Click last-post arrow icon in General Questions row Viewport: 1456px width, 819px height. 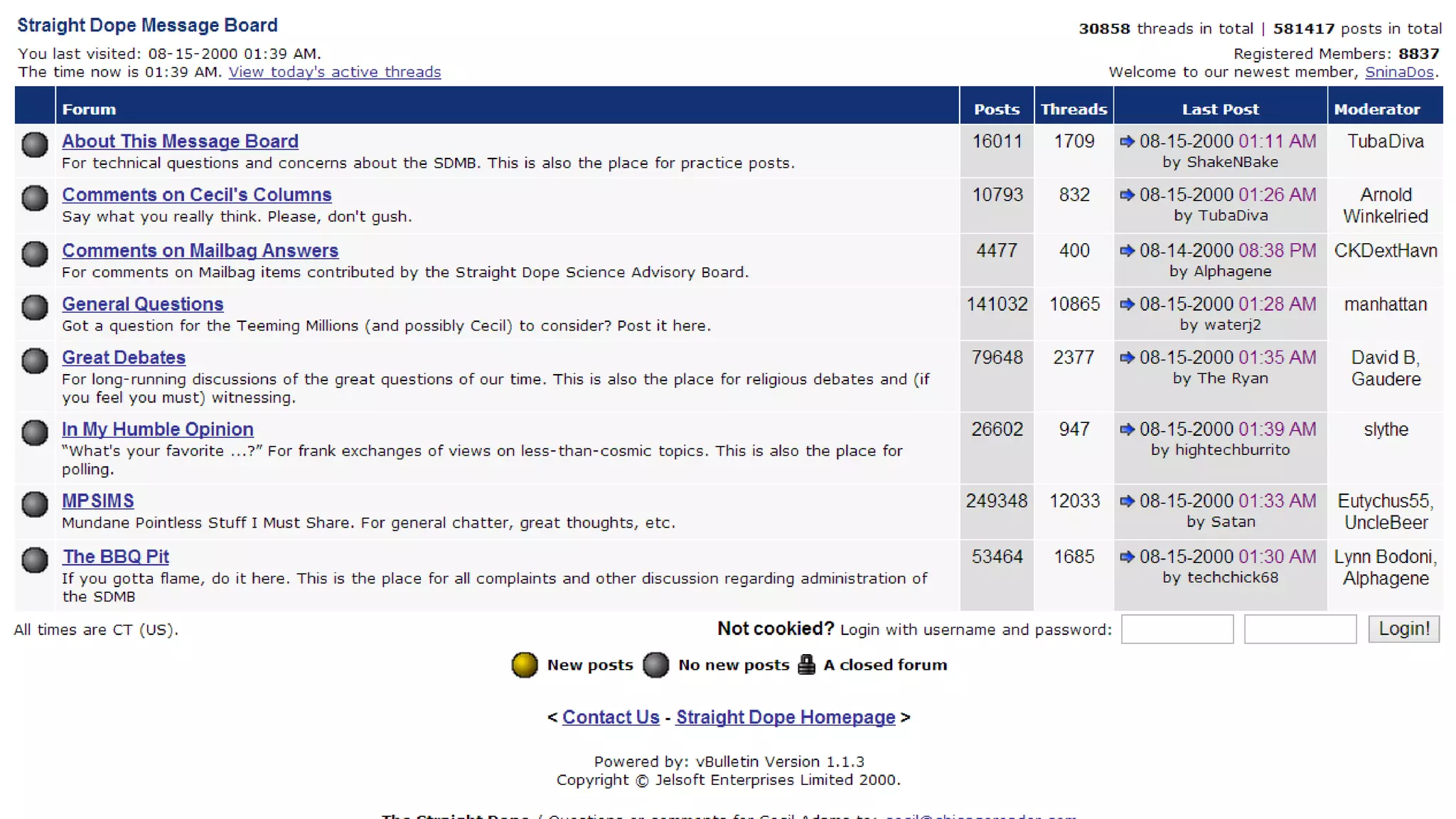click(1127, 304)
